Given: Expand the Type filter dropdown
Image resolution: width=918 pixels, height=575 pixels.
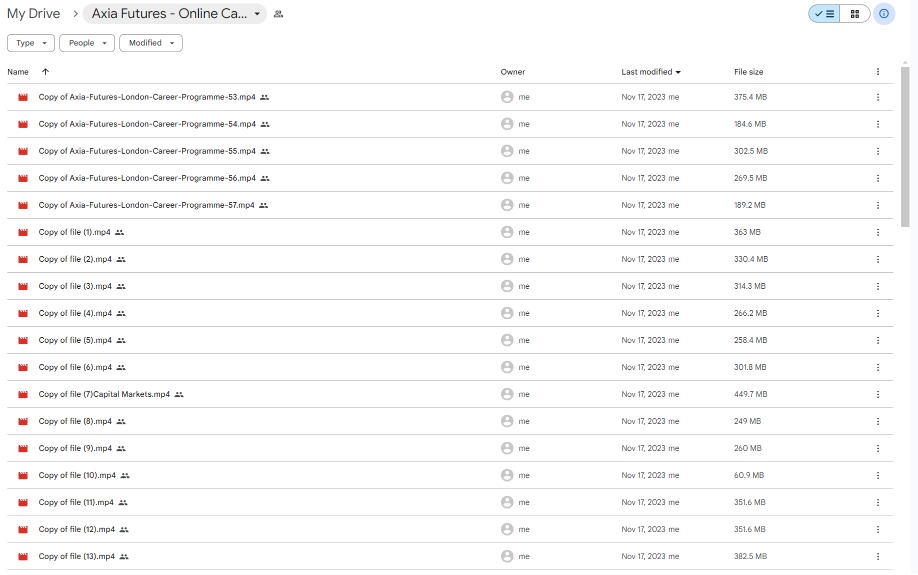Looking at the screenshot, I should click(x=31, y=43).
